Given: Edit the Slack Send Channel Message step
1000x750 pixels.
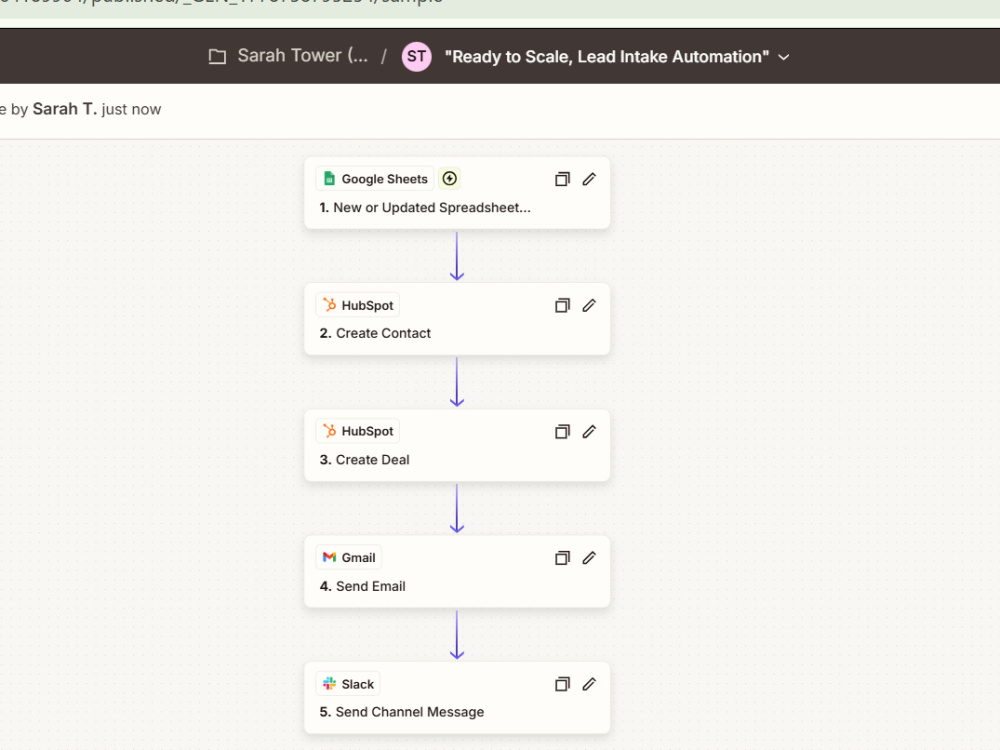Looking at the screenshot, I should [x=589, y=684].
